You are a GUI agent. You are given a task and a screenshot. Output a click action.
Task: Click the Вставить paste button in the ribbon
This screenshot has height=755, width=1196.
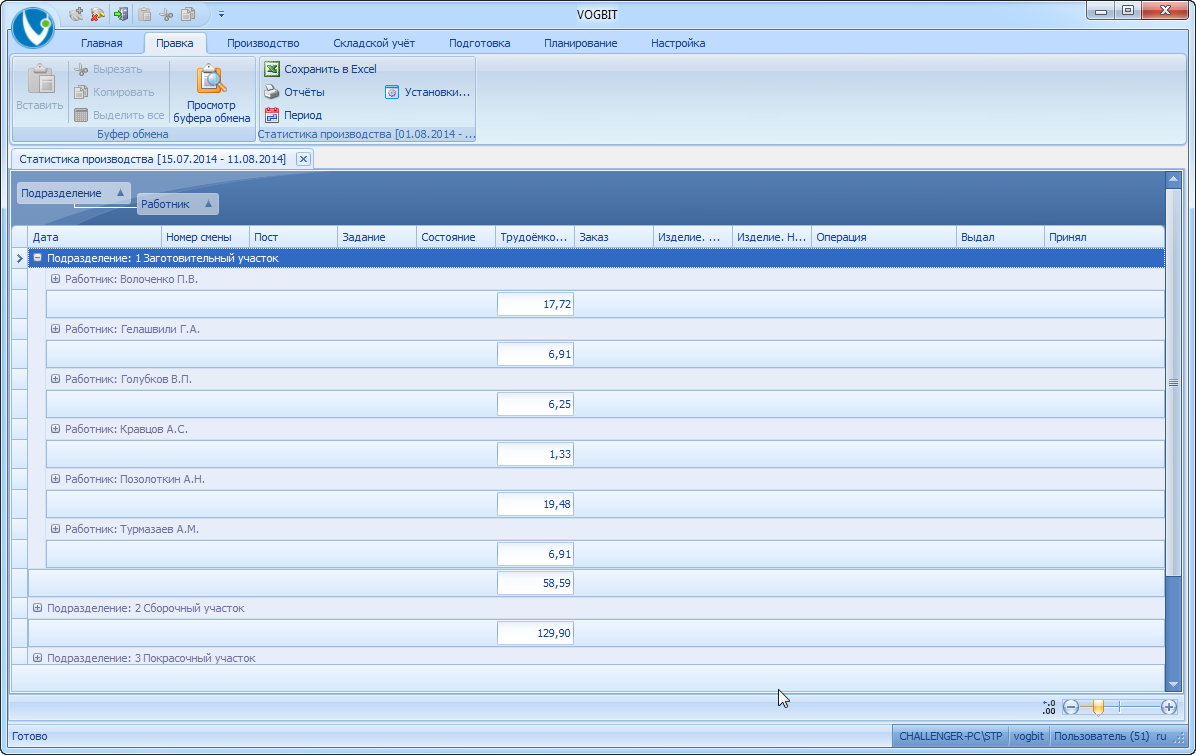point(40,88)
